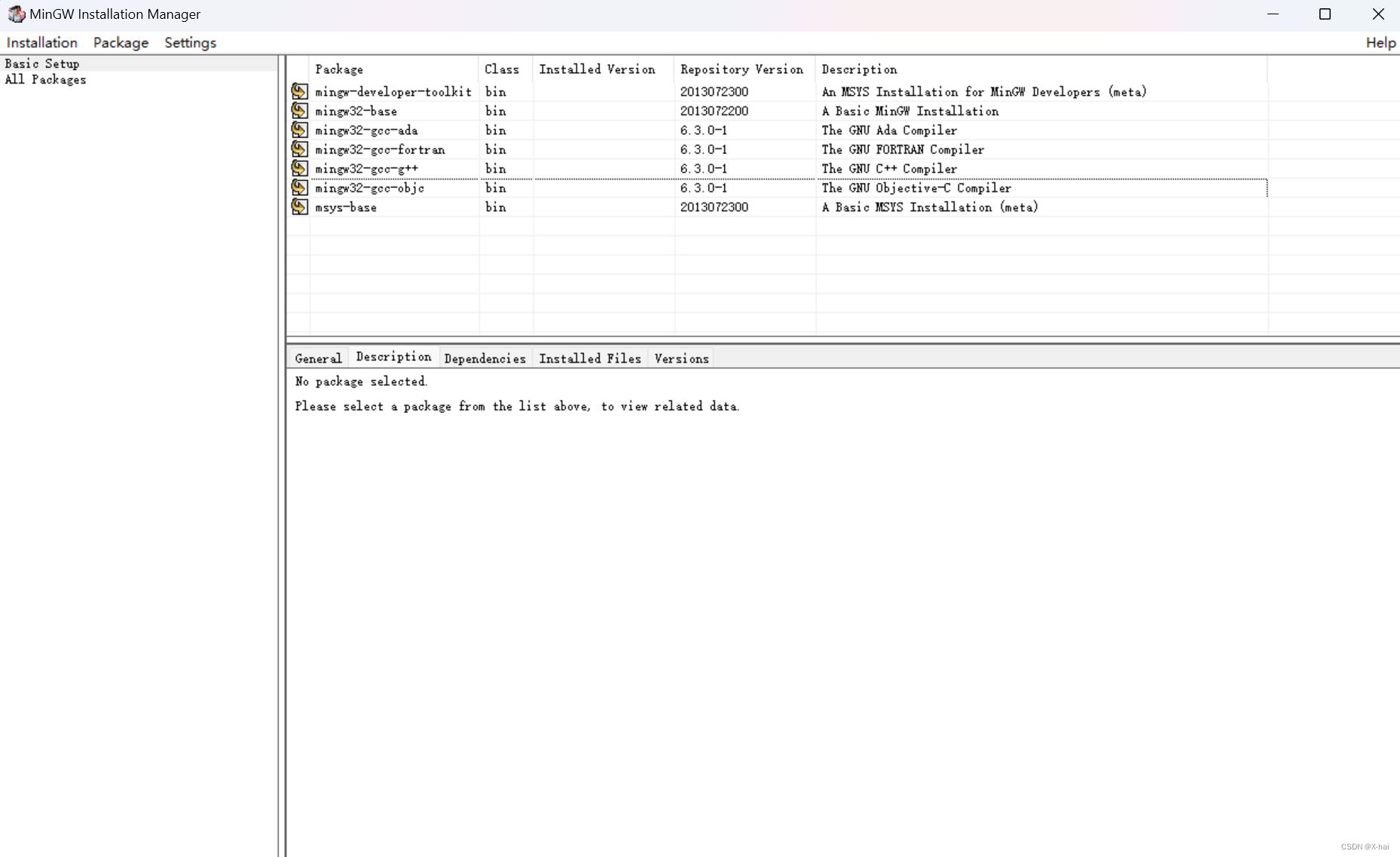Open the Installation menu

tap(42, 43)
